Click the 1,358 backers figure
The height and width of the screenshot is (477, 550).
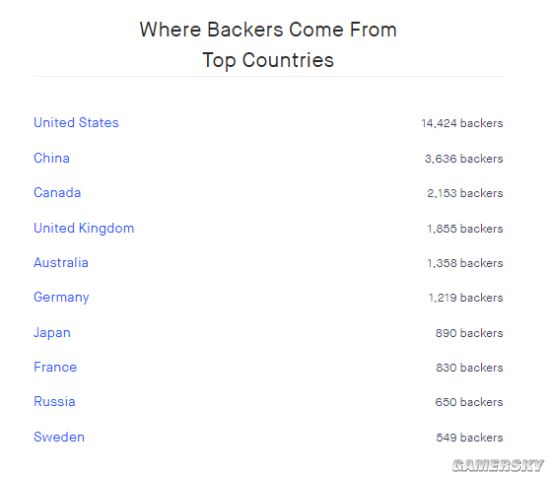[465, 263]
